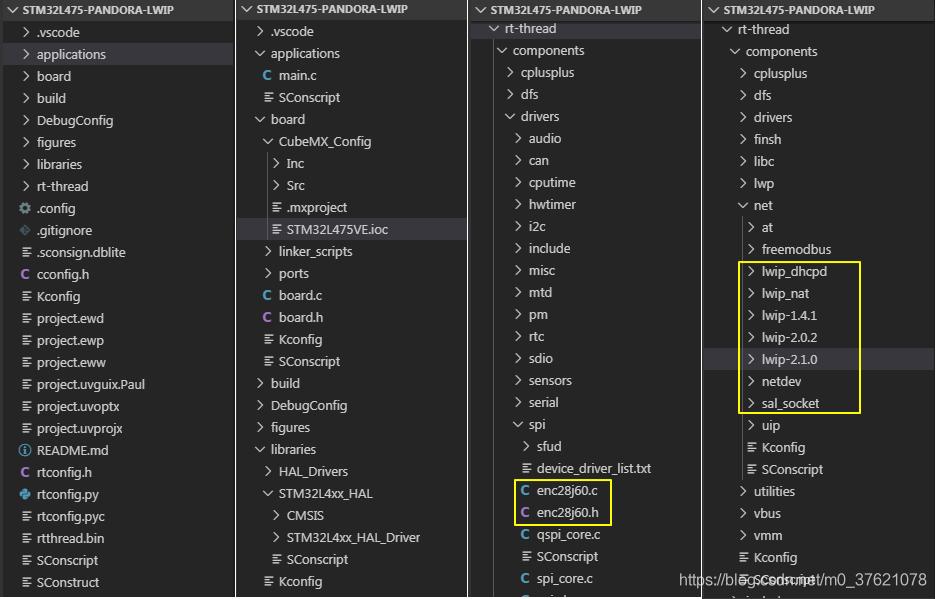Collapse the STM32L4xx_HAL folder chevron
Viewport: 937px width, 599px height.
click(268, 493)
